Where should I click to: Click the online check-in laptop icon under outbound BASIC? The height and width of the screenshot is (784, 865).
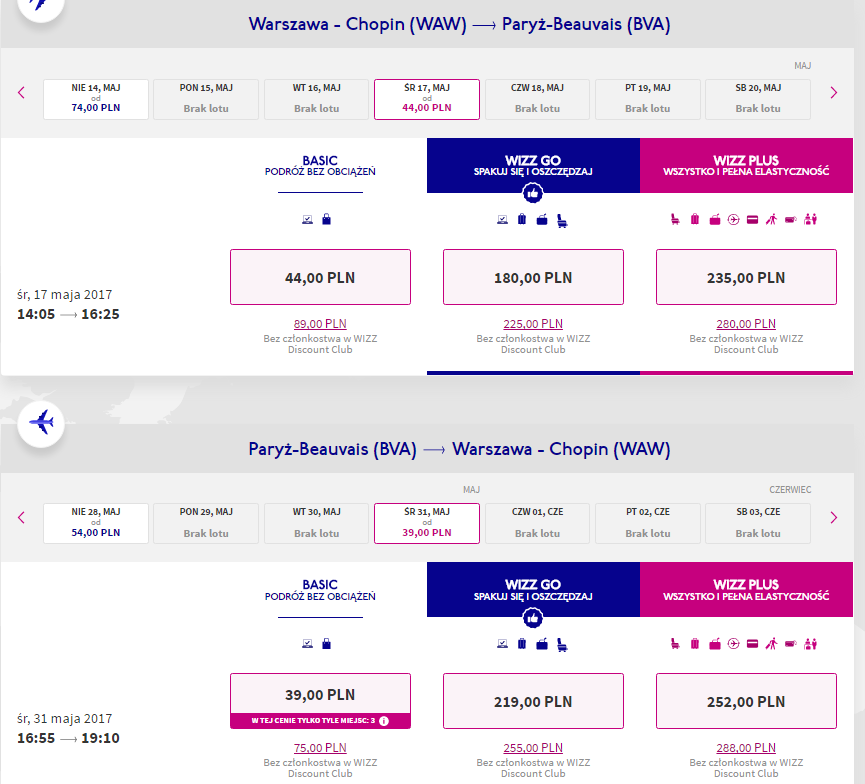307,220
